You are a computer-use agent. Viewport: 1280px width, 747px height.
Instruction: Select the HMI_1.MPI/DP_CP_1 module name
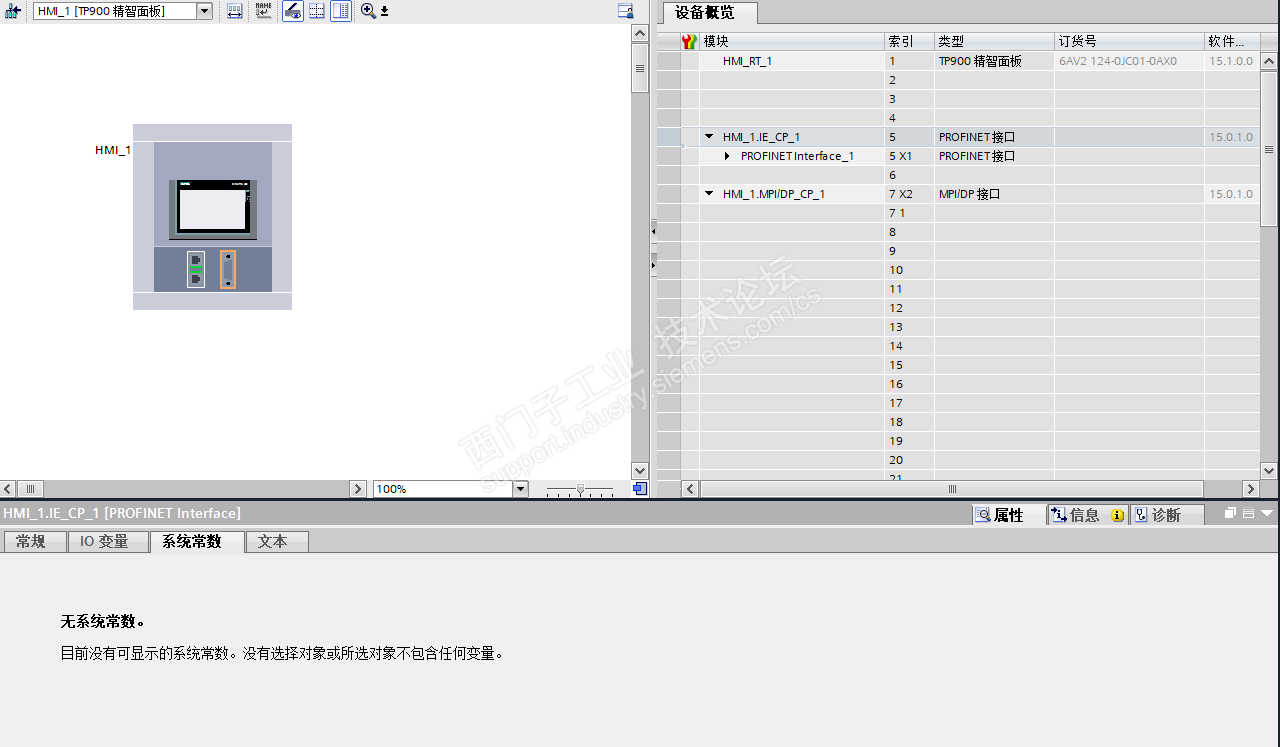tap(774, 194)
